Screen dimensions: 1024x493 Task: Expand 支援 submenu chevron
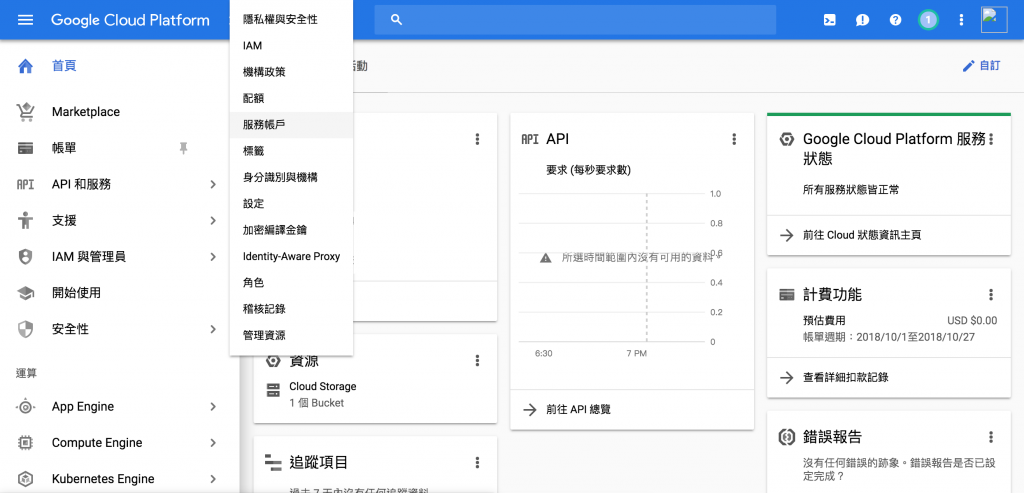pyautogui.click(x=213, y=221)
